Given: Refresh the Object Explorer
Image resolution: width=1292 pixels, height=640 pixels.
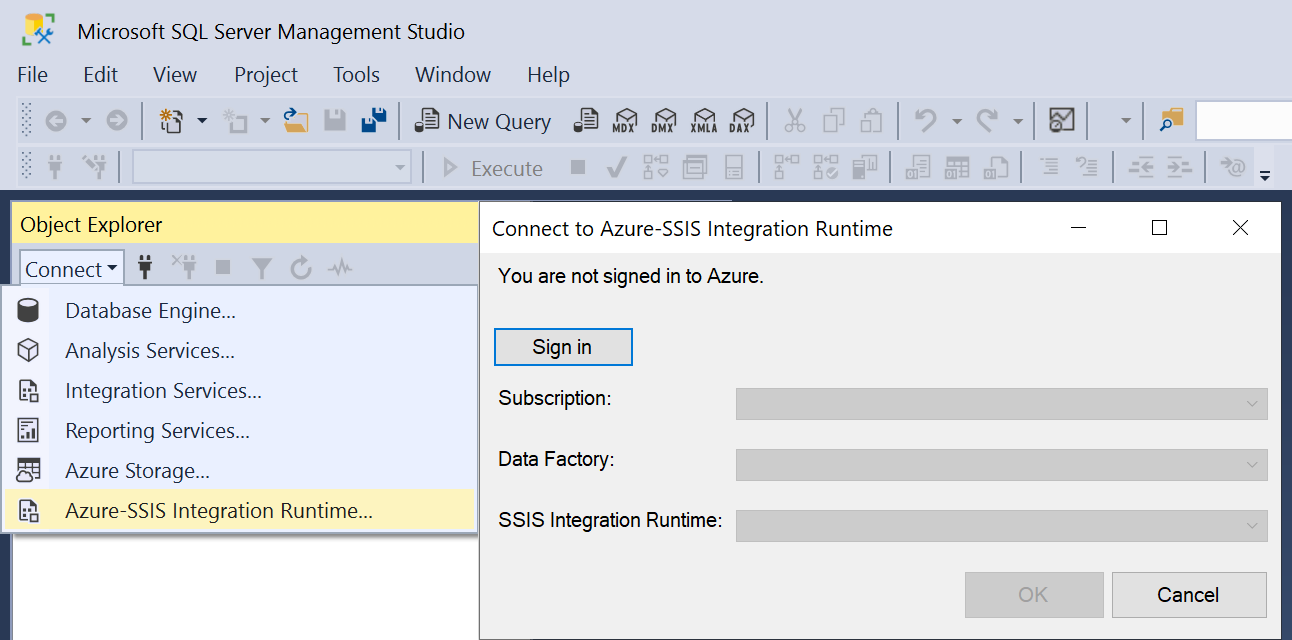Looking at the screenshot, I should [x=301, y=267].
